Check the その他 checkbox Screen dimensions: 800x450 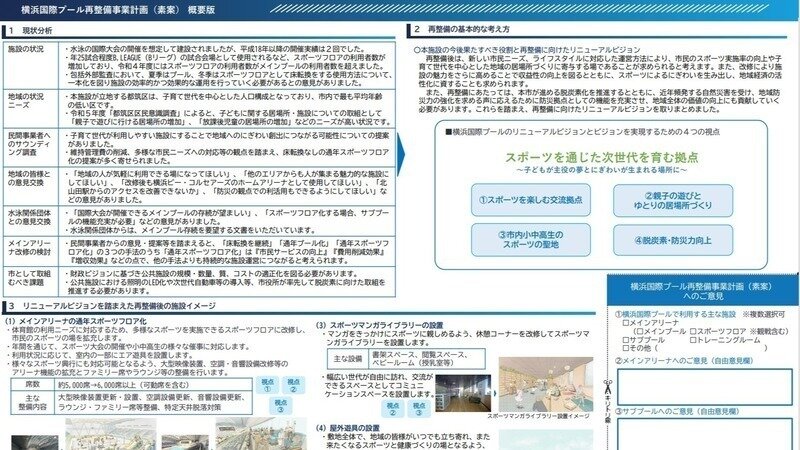pos(626,350)
